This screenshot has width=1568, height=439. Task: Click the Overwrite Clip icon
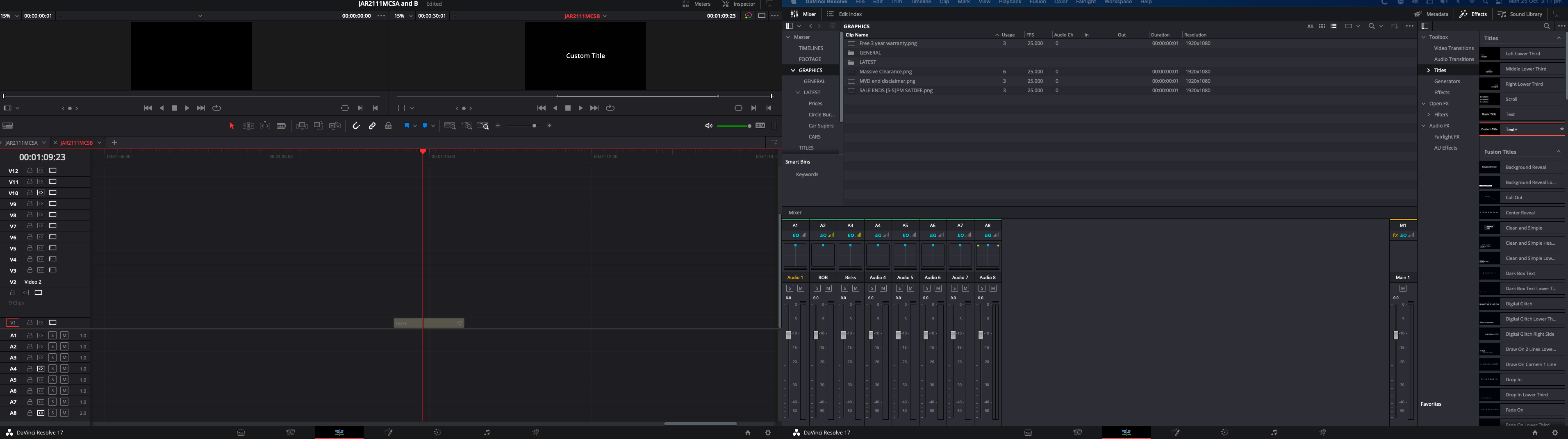click(x=319, y=126)
